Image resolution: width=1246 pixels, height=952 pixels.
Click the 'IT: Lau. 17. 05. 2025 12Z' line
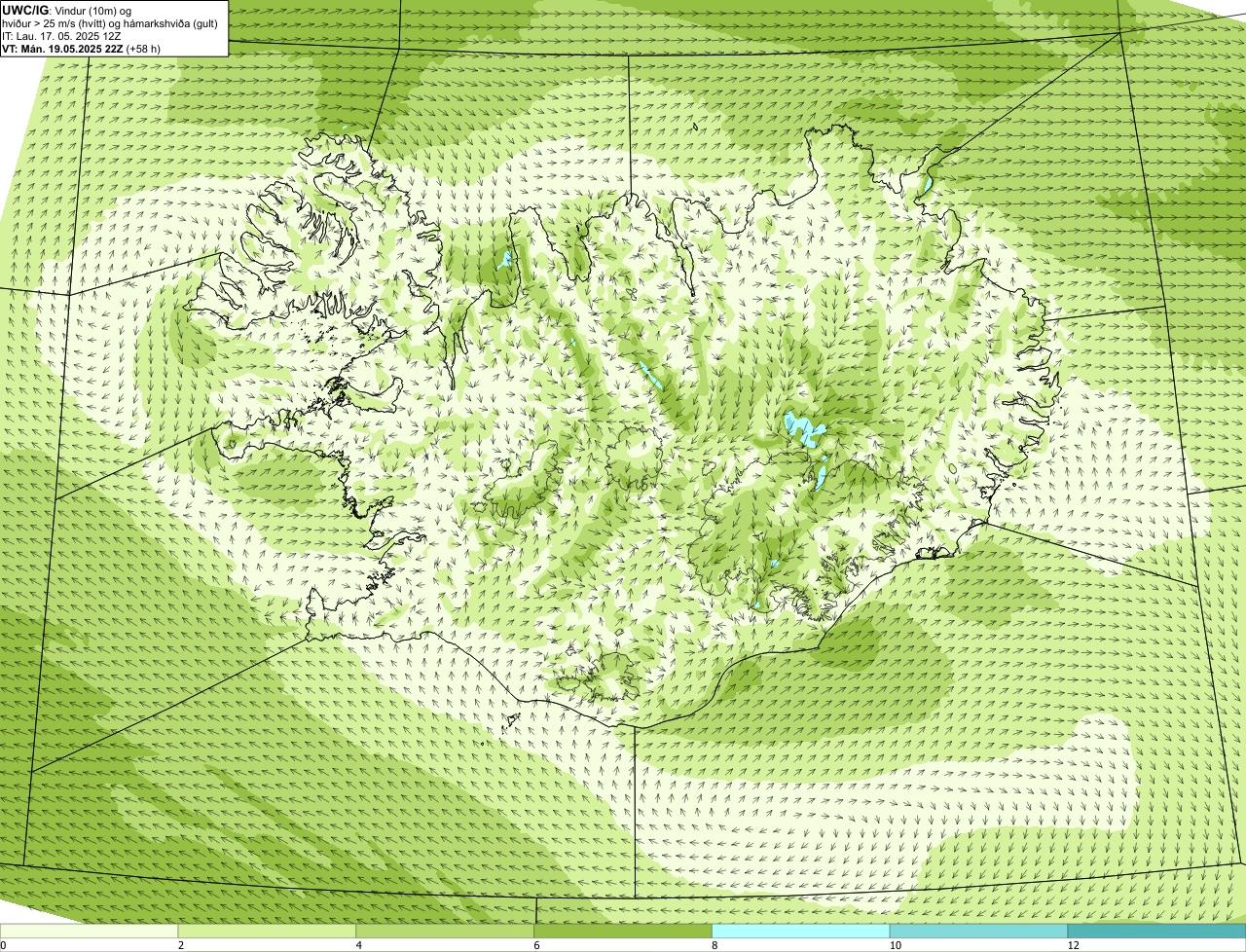(x=61, y=35)
